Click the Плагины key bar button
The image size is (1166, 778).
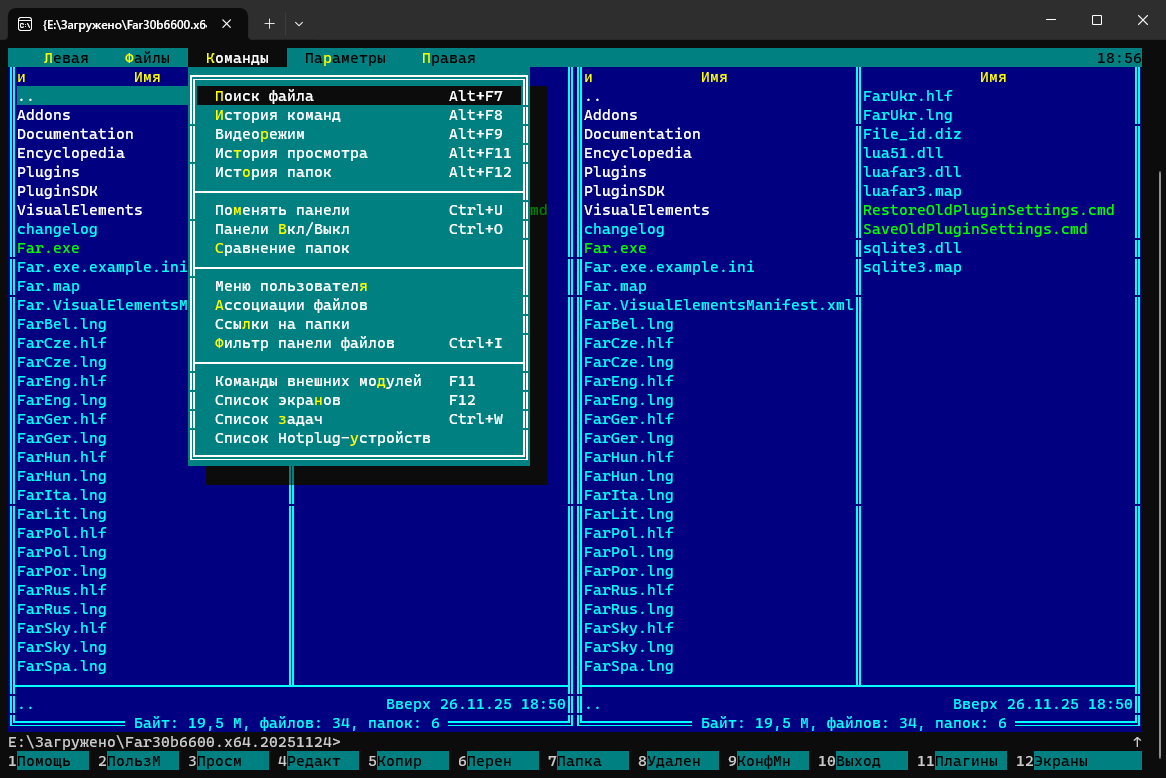tap(966, 761)
